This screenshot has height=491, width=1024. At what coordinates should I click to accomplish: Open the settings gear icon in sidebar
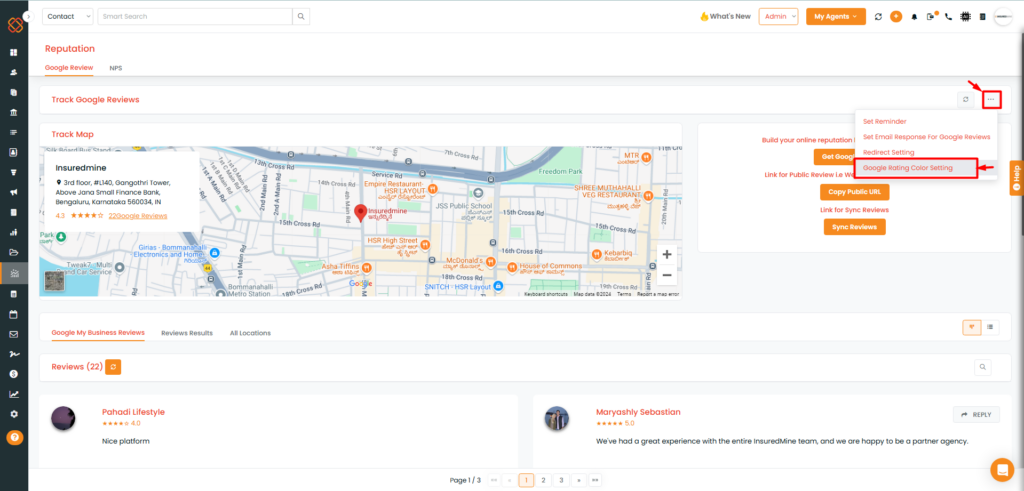(14, 414)
